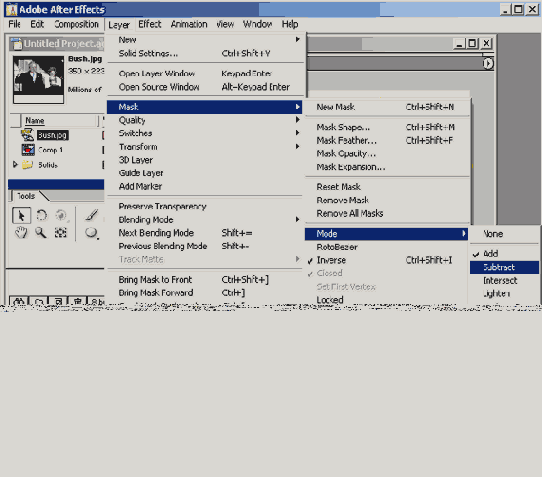This screenshot has height=477, width=542.
Task: Click the Comp 1 composition icon
Action: 28,150
